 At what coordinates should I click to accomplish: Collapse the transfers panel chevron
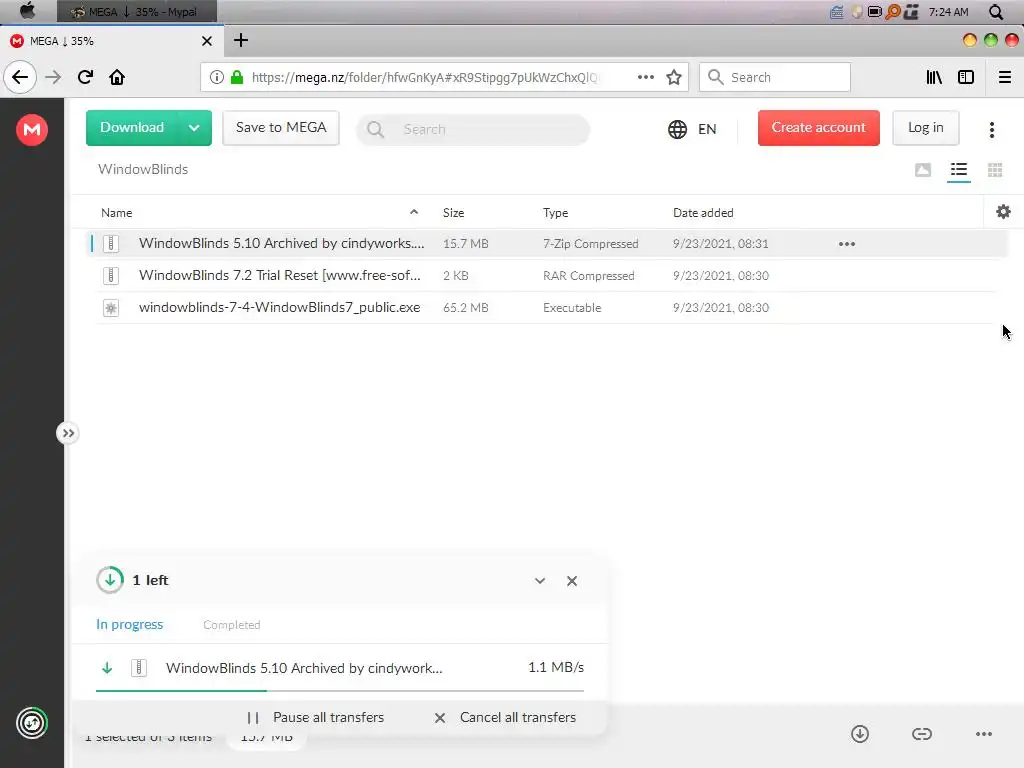coord(540,581)
